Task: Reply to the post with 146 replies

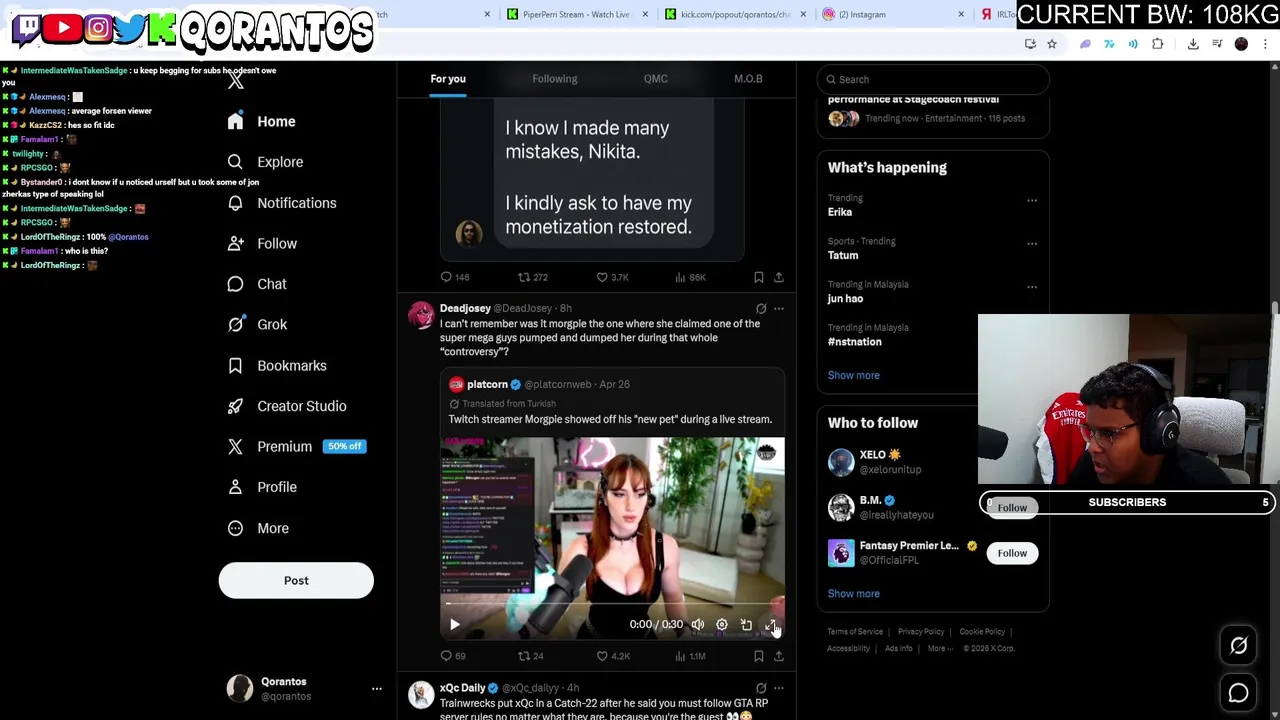Action: click(x=455, y=277)
